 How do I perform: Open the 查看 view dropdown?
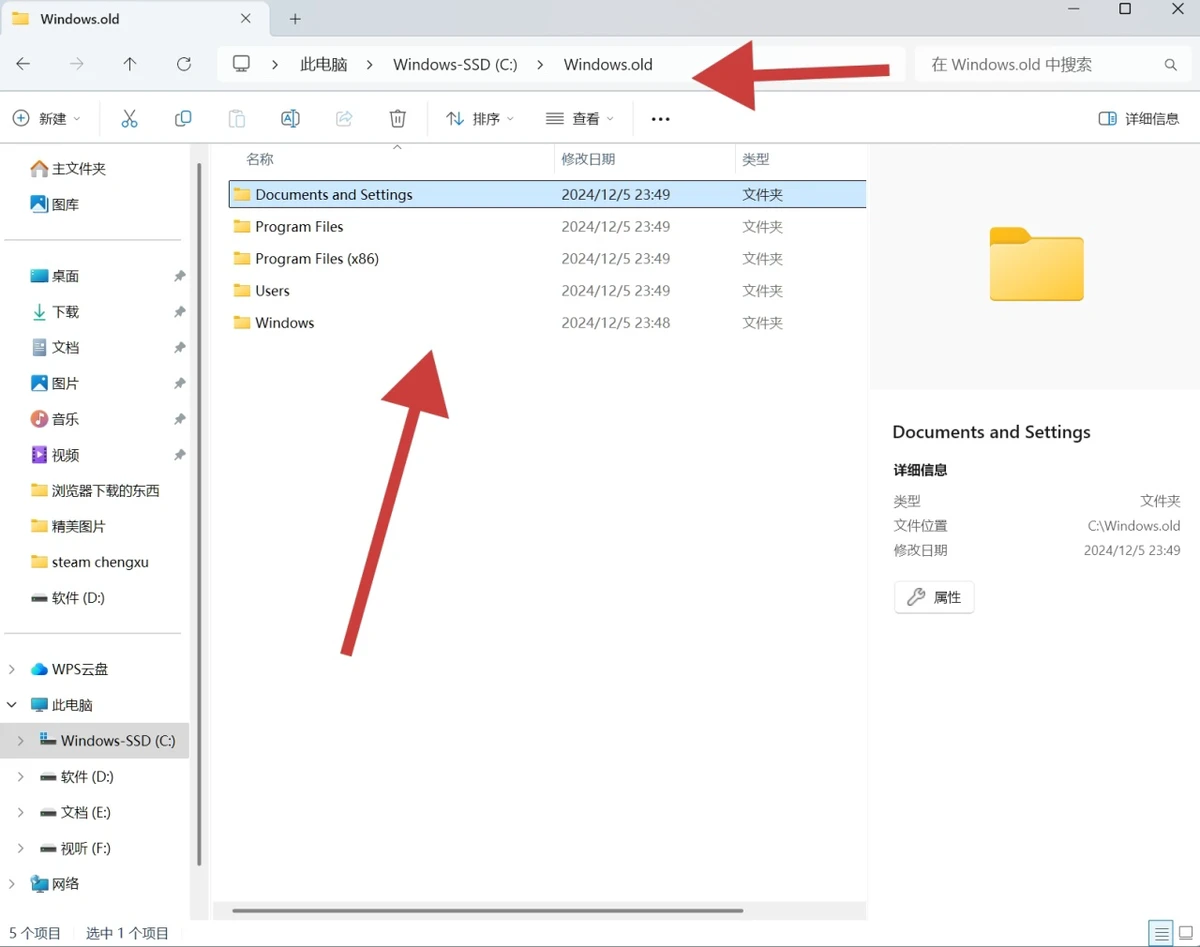point(580,119)
